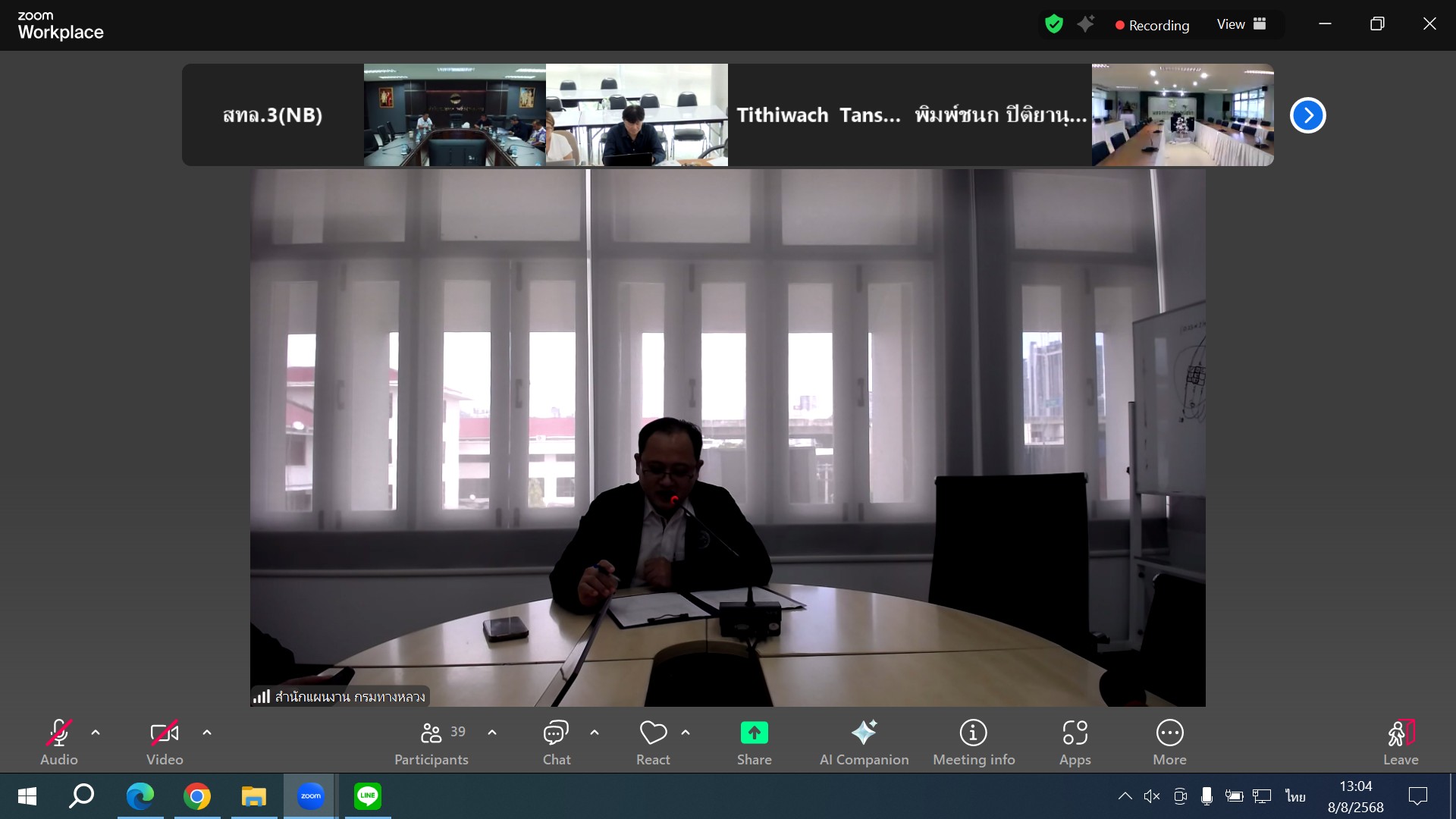
Task: Open the Chat panel icon
Action: (556, 733)
